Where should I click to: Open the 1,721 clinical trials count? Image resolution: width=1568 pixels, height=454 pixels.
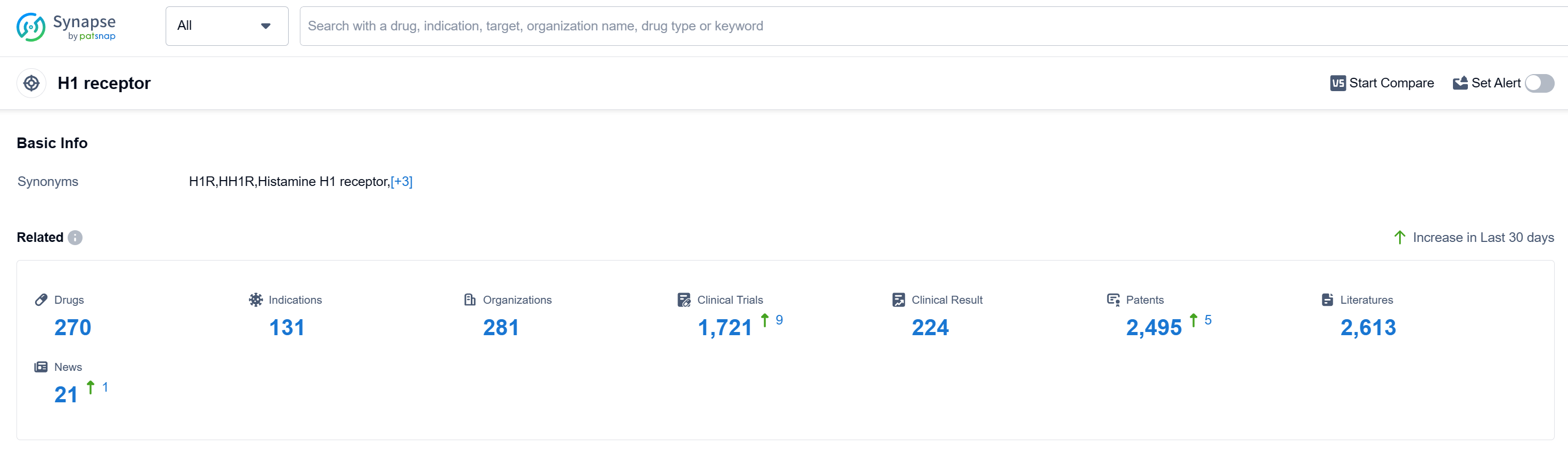pyautogui.click(x=724, y=327)
